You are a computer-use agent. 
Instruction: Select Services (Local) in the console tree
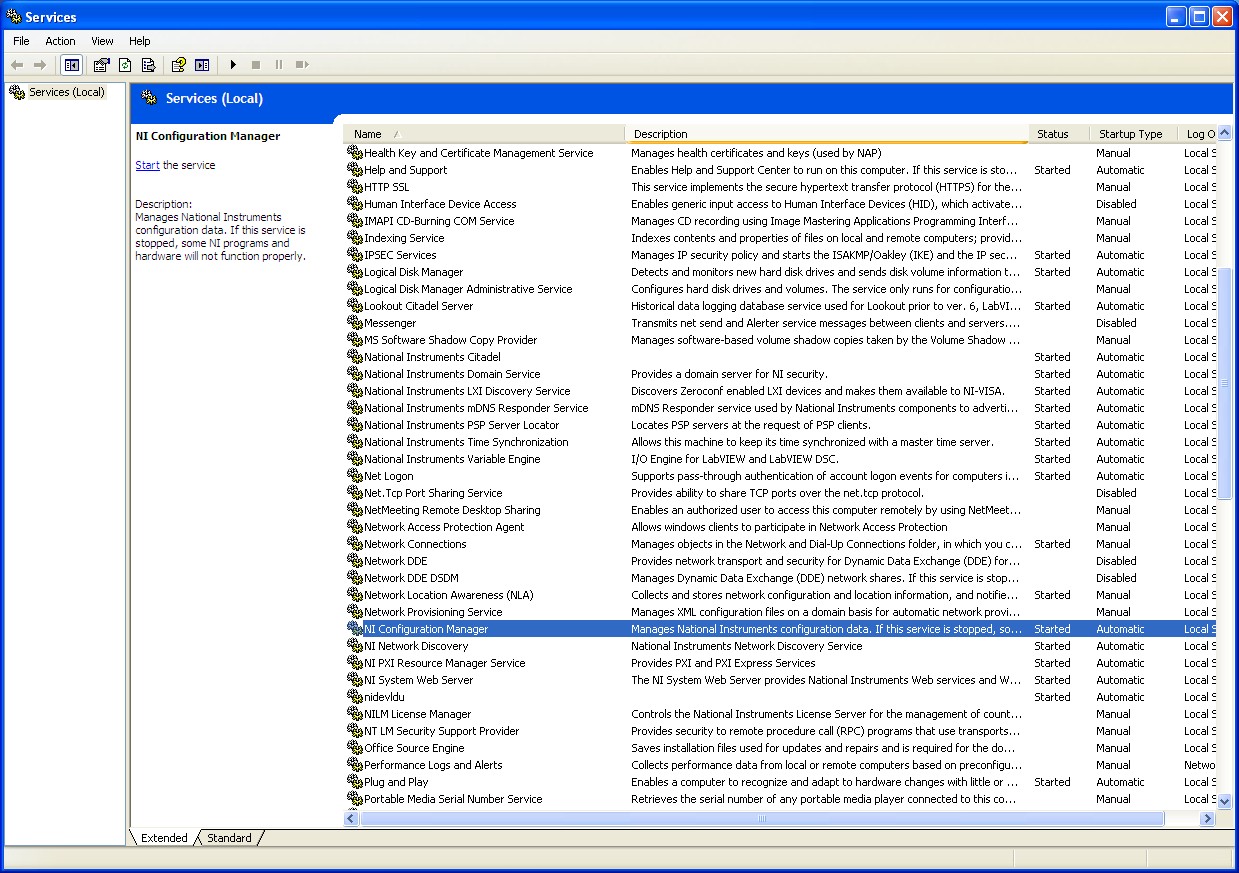pos(66,92)
